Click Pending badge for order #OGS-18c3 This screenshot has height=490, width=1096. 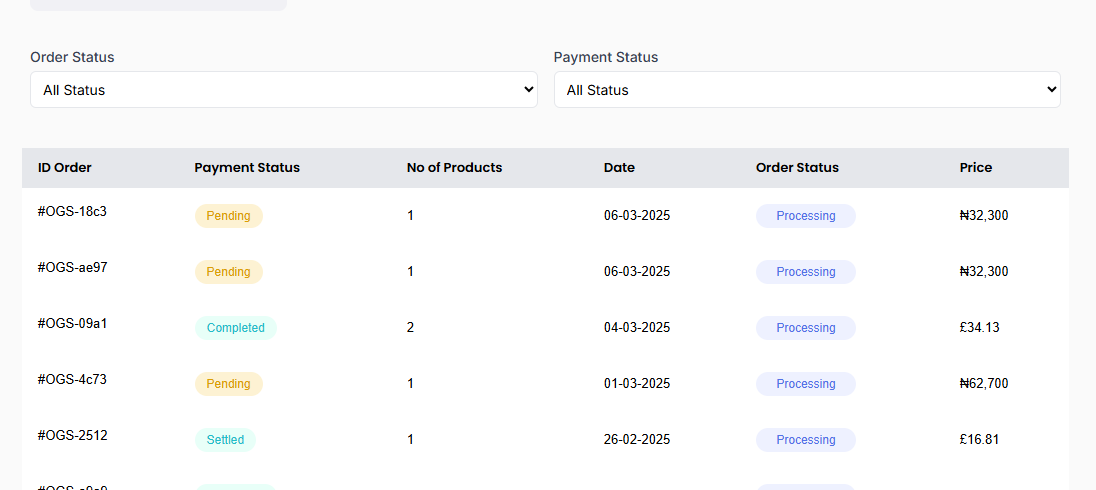pyautogui.click(x=228, y=216)
